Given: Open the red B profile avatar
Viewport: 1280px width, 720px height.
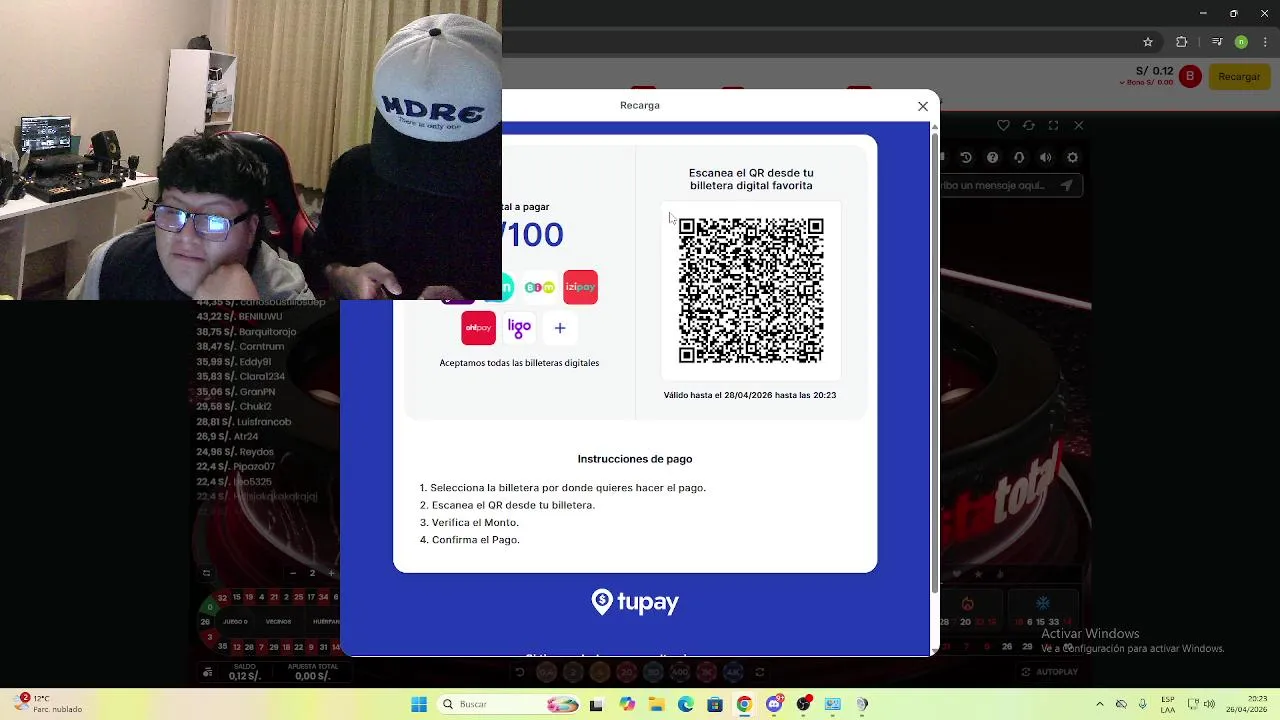Looking at the screenshot, I should tap(1189, 76).
